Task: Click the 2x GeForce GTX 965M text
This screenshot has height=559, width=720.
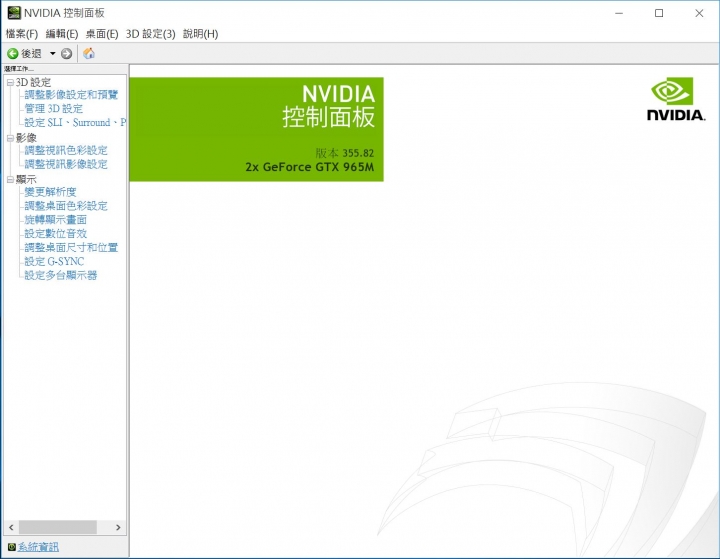Action: click(x=309, y=167)
